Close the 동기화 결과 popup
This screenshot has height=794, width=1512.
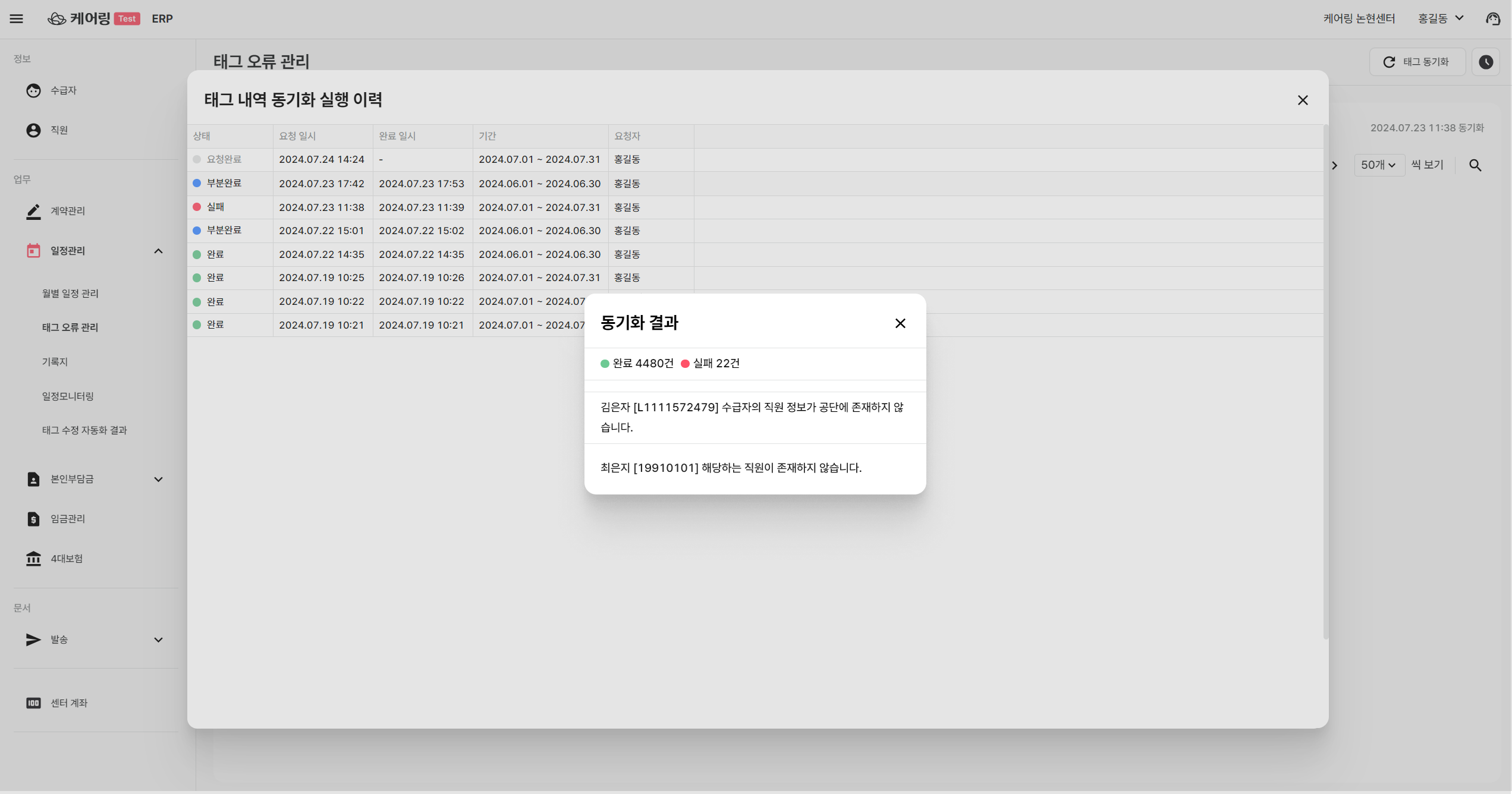900,323
